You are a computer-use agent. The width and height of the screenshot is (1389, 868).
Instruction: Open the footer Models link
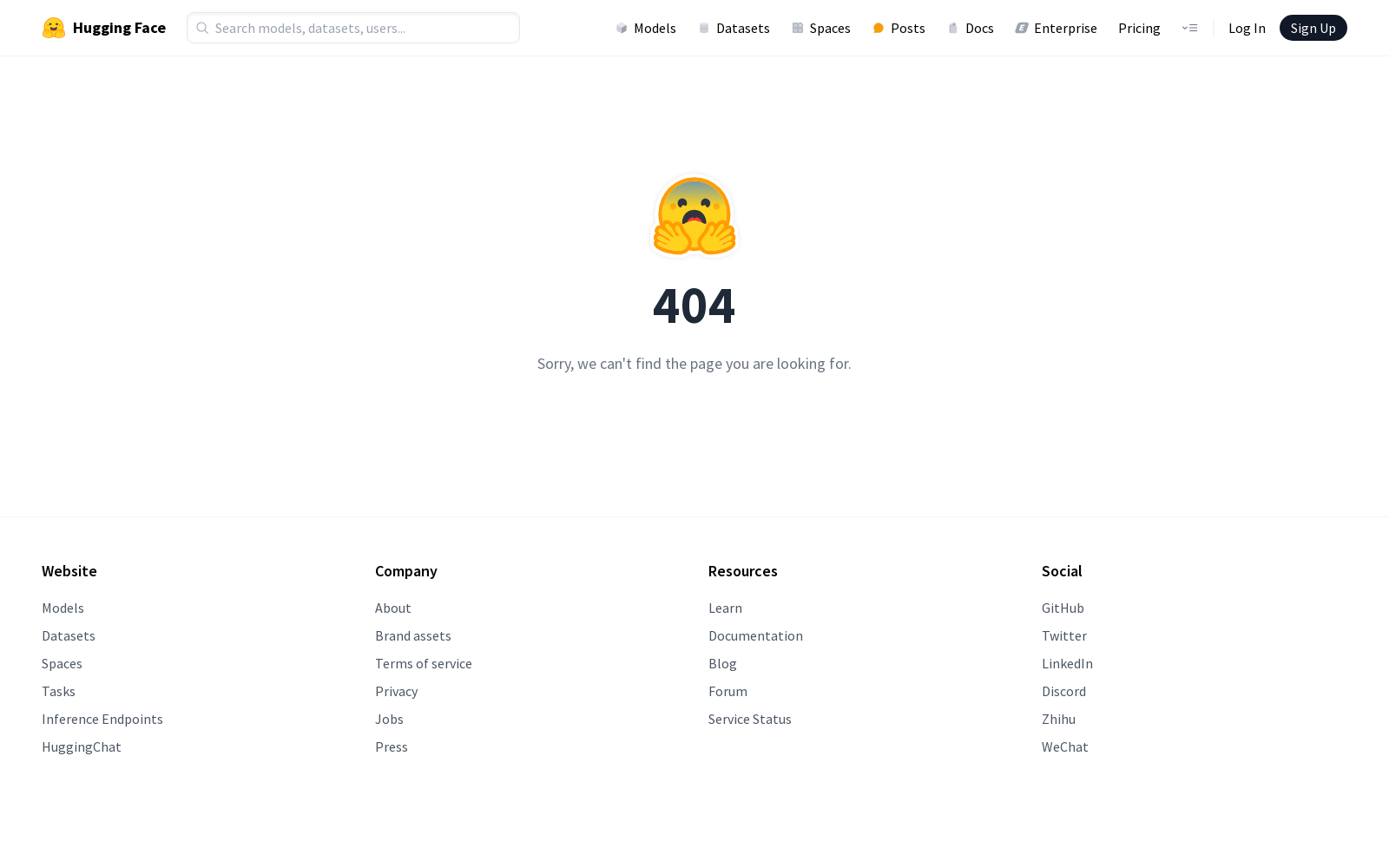(63, 608)
